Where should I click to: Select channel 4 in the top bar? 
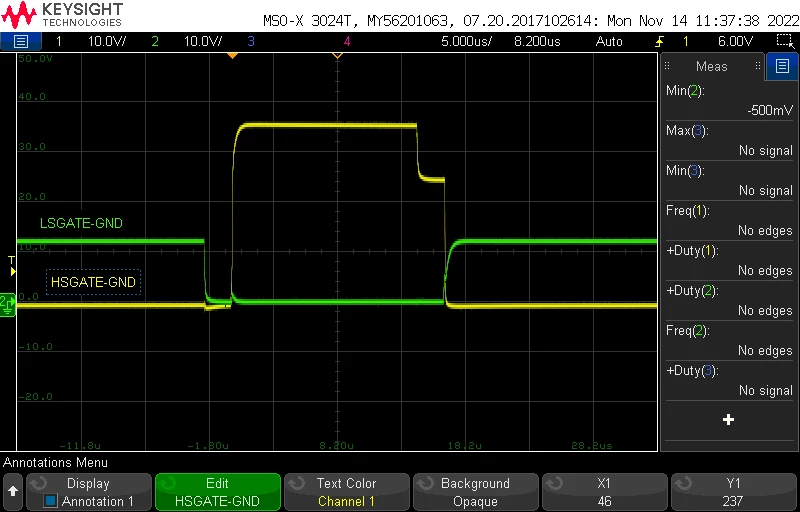347,41
